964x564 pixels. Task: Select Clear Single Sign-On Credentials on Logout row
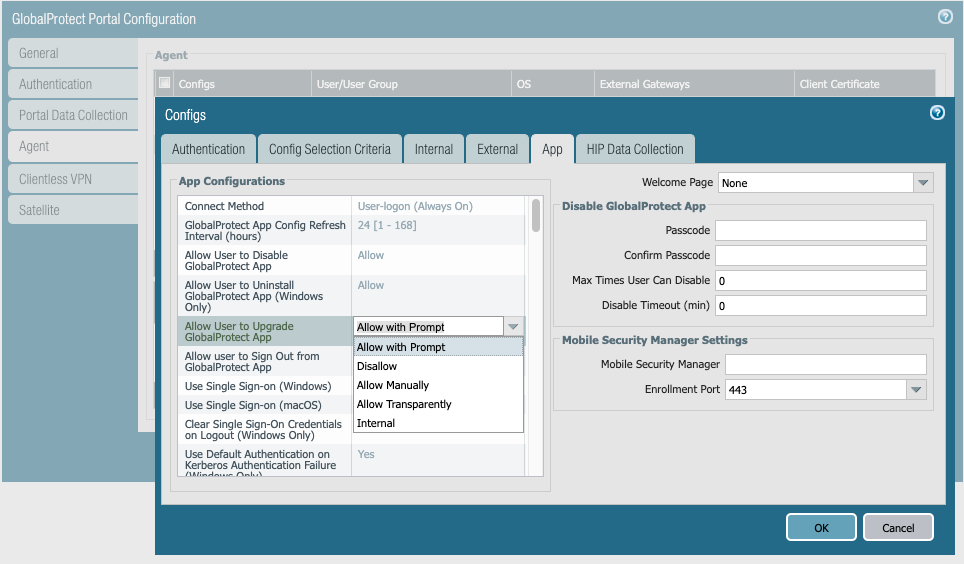tap(266, 429)
